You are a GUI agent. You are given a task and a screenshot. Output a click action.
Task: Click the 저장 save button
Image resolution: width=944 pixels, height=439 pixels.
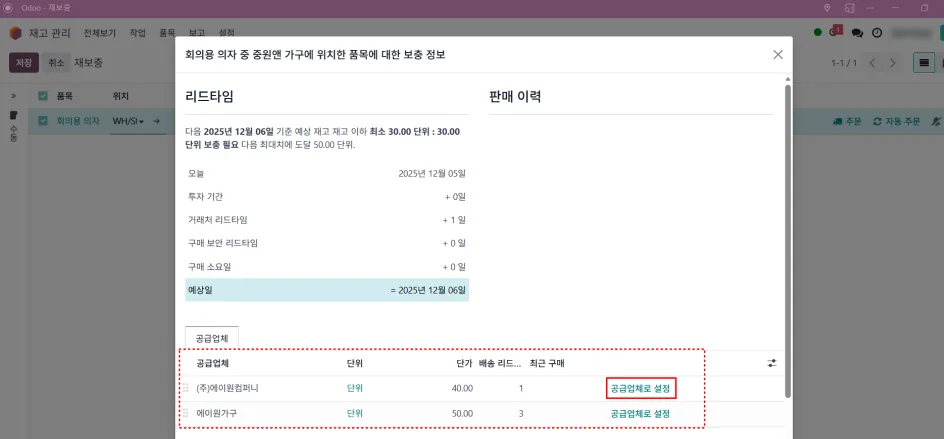[24, 63]
